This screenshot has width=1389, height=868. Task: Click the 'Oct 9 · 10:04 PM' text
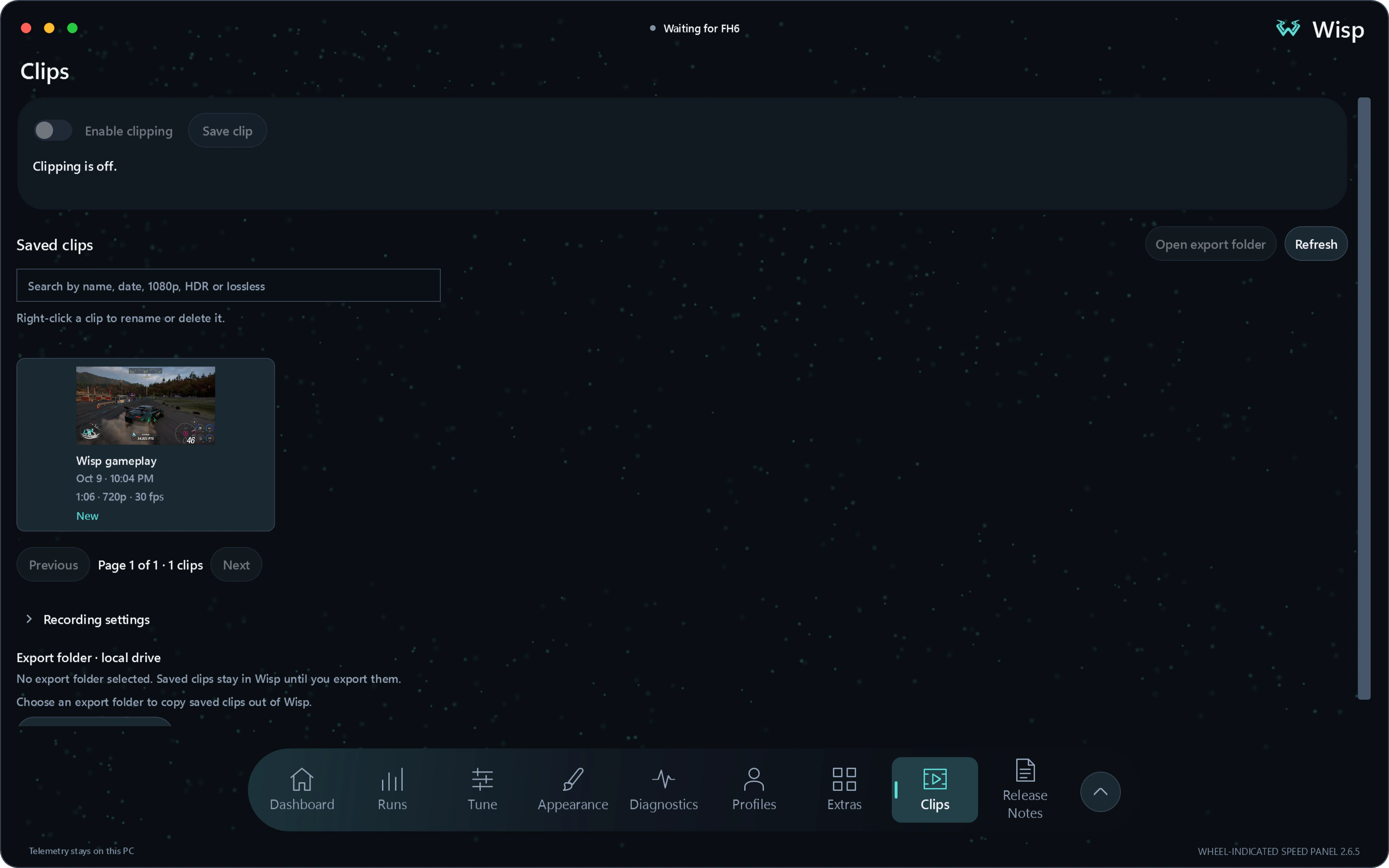[x=115, y=478]
